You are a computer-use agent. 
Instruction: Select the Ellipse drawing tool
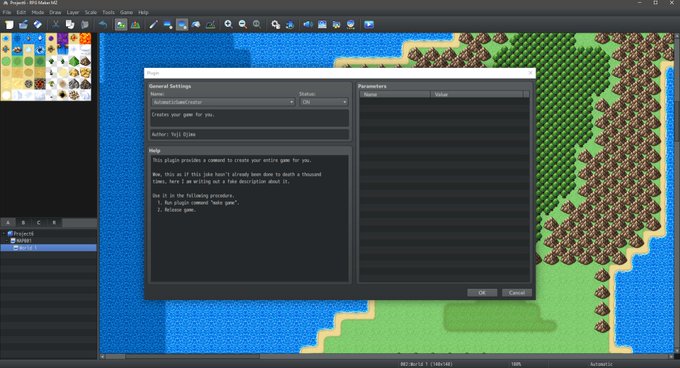(x=182, y=24)
